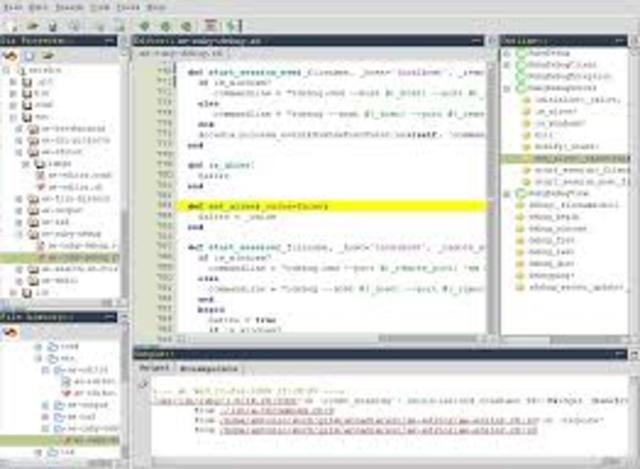Minimize the outline panel via its title dash
640x469 pixels.
coord(620,40)
